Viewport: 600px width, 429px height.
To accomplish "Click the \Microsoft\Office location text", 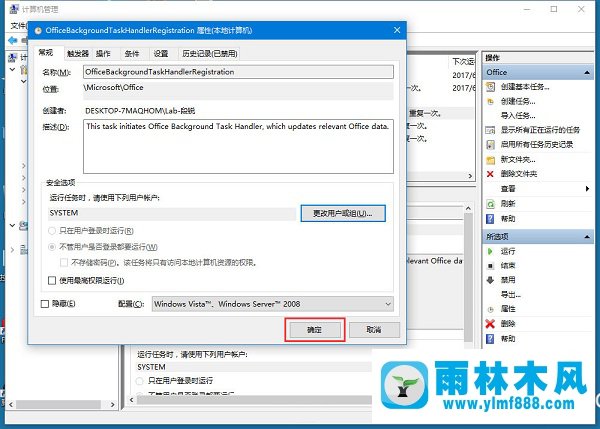I will (x=114, y=87).
